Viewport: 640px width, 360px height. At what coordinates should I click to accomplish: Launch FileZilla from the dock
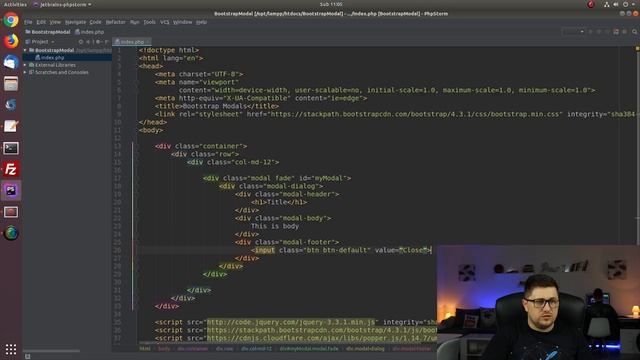pos(11,169)
